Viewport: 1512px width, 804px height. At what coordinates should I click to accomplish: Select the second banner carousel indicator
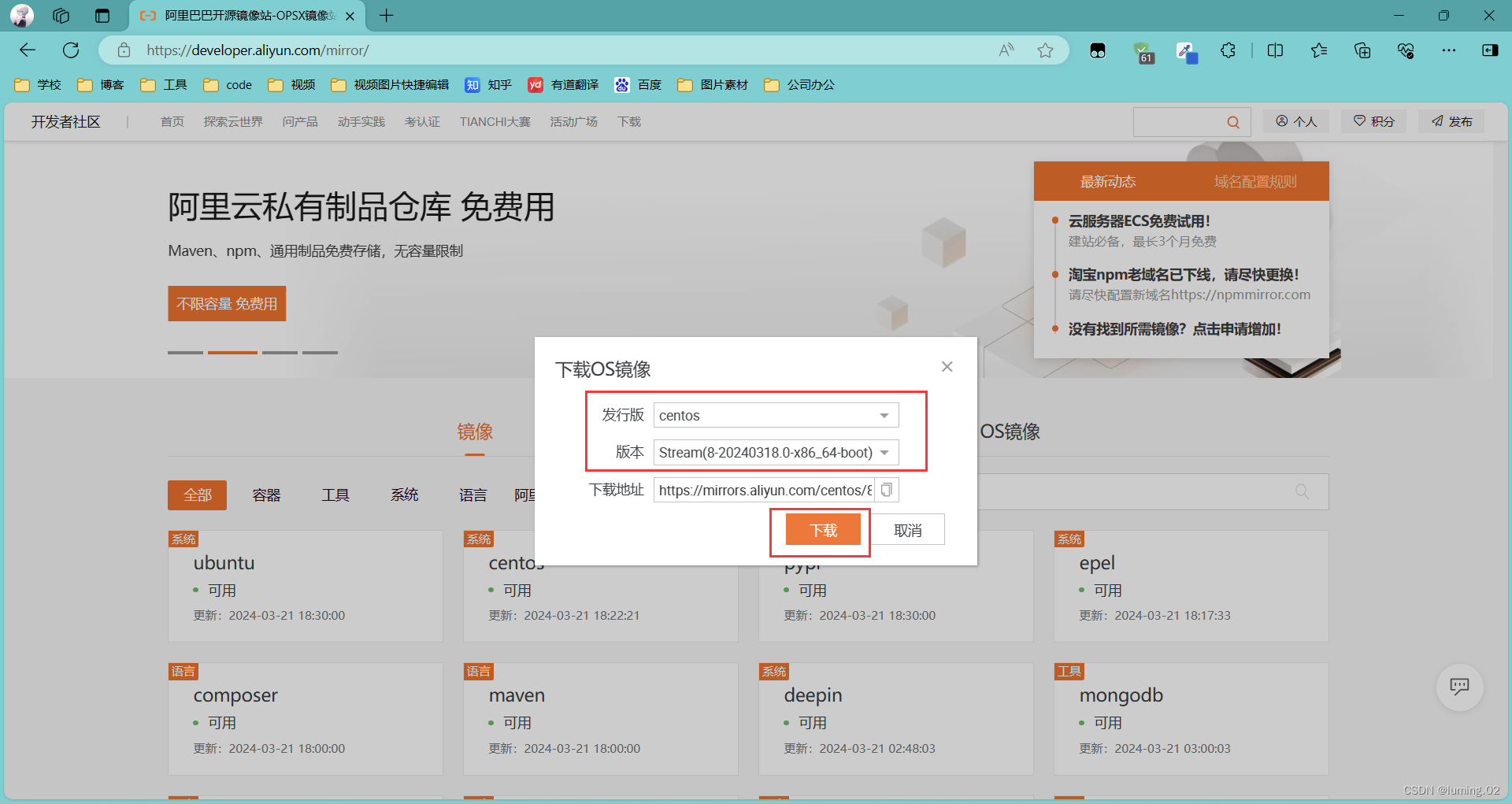232,352
